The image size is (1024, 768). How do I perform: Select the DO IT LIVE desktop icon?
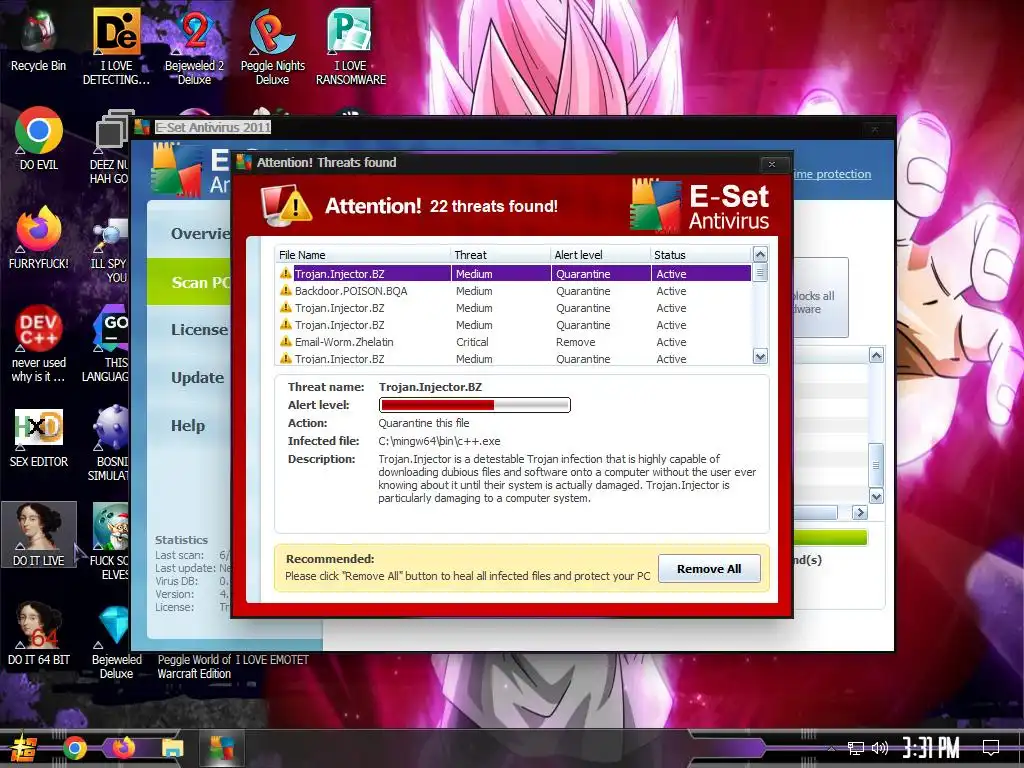pos(39,534)
